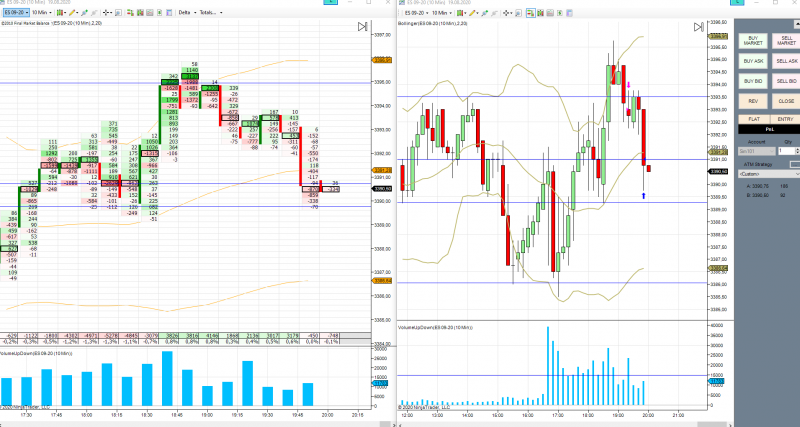Open the Account dropdown
800x427 pixels.
757,151
